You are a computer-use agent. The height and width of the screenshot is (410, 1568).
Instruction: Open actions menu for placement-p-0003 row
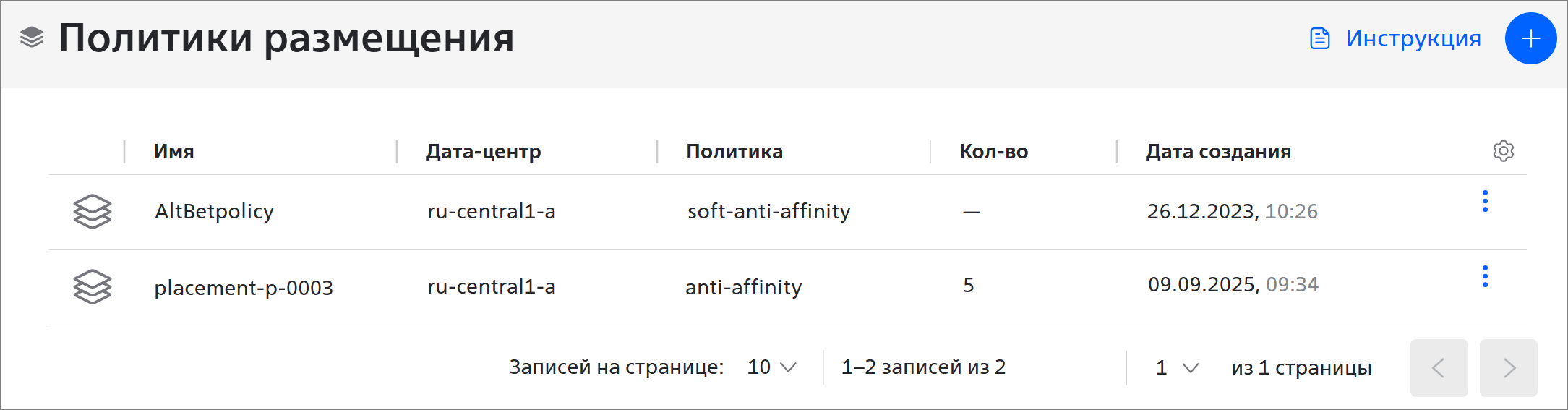click(x=1485, y=276)
